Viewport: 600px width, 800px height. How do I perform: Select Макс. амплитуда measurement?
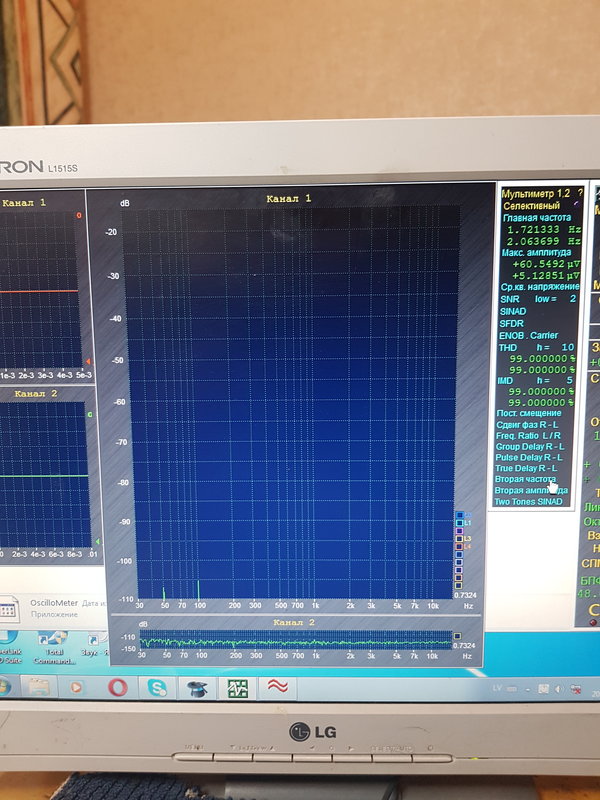[x=536, y=253]
